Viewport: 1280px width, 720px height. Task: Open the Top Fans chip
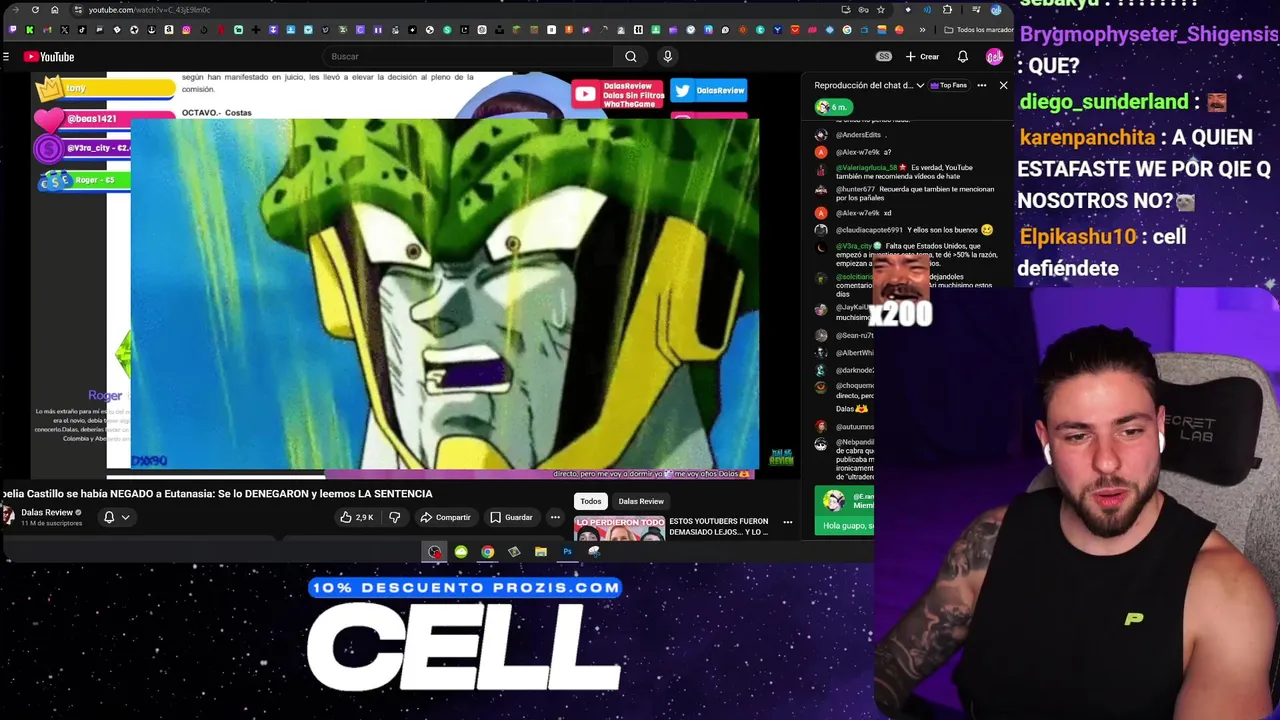tap(949, 85)
